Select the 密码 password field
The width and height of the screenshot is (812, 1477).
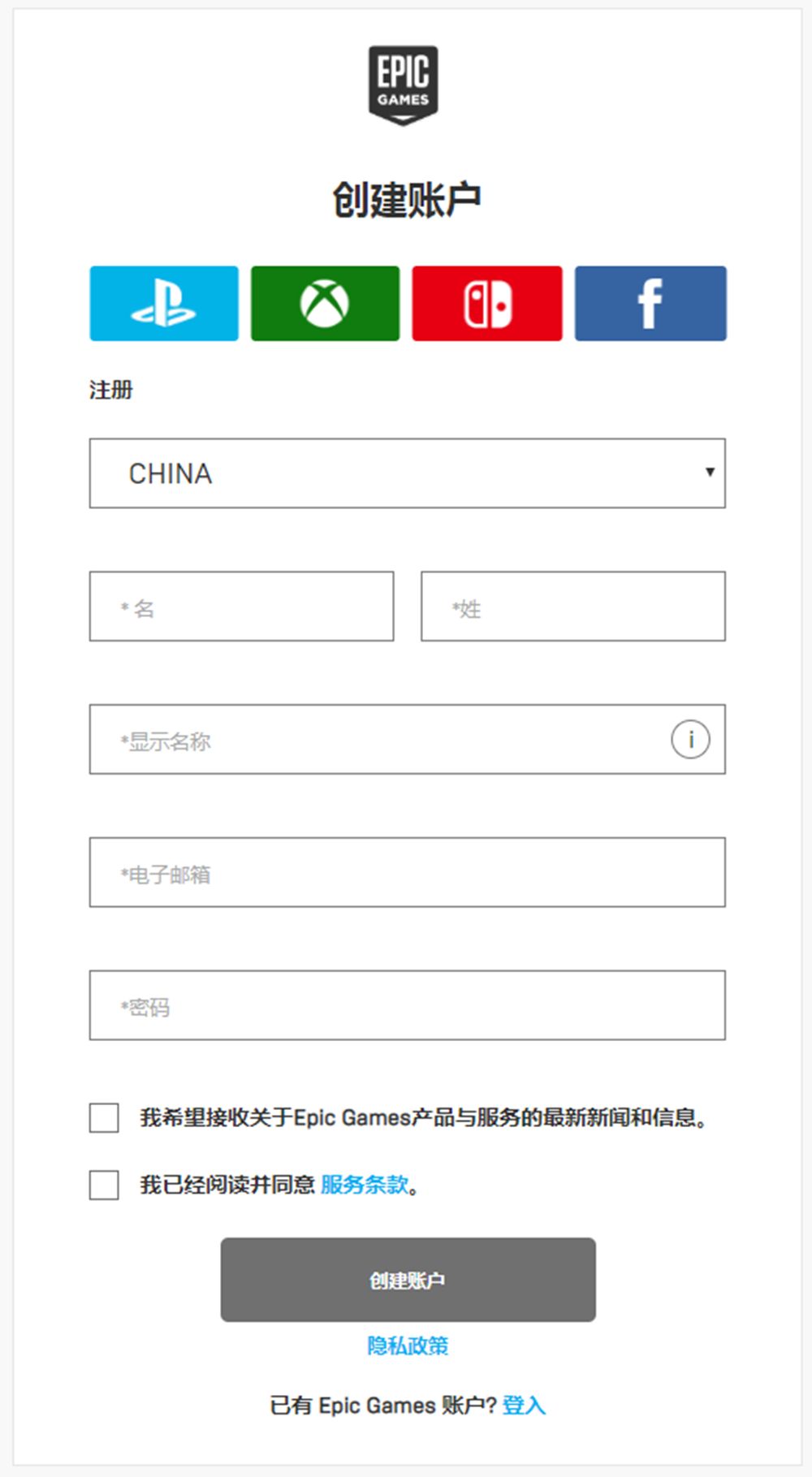click(407, 1005)
